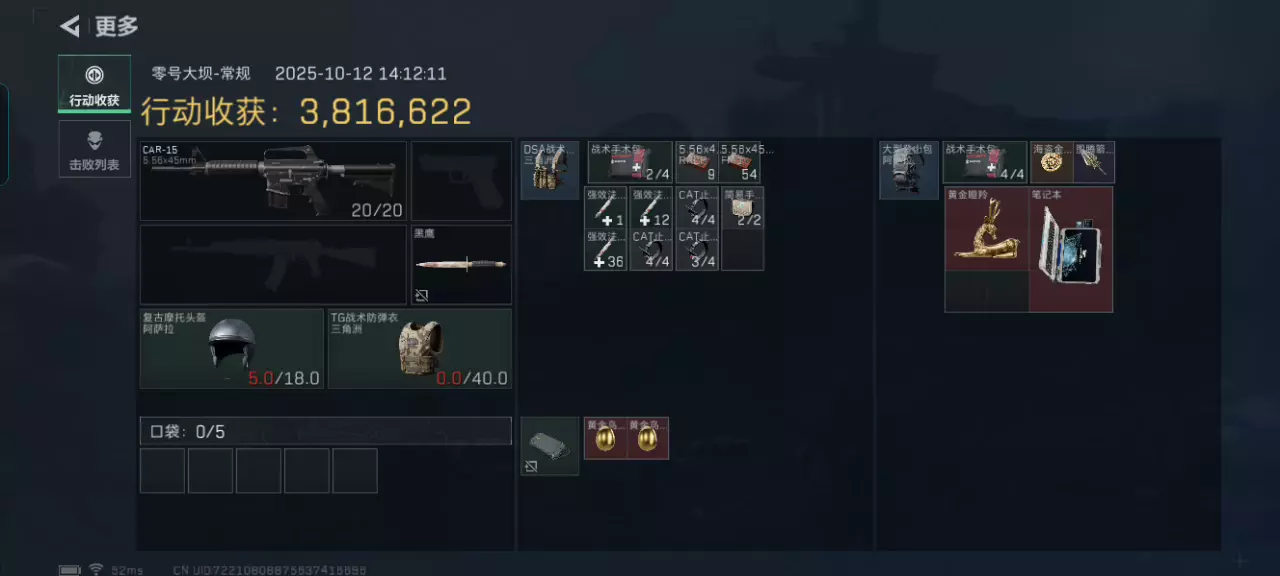Click the first empty pocket slot

[x=162, y=471]
